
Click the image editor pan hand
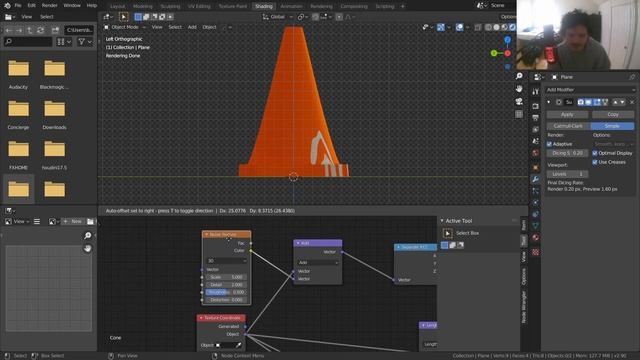pyautogui.click(x=87, y=248)
